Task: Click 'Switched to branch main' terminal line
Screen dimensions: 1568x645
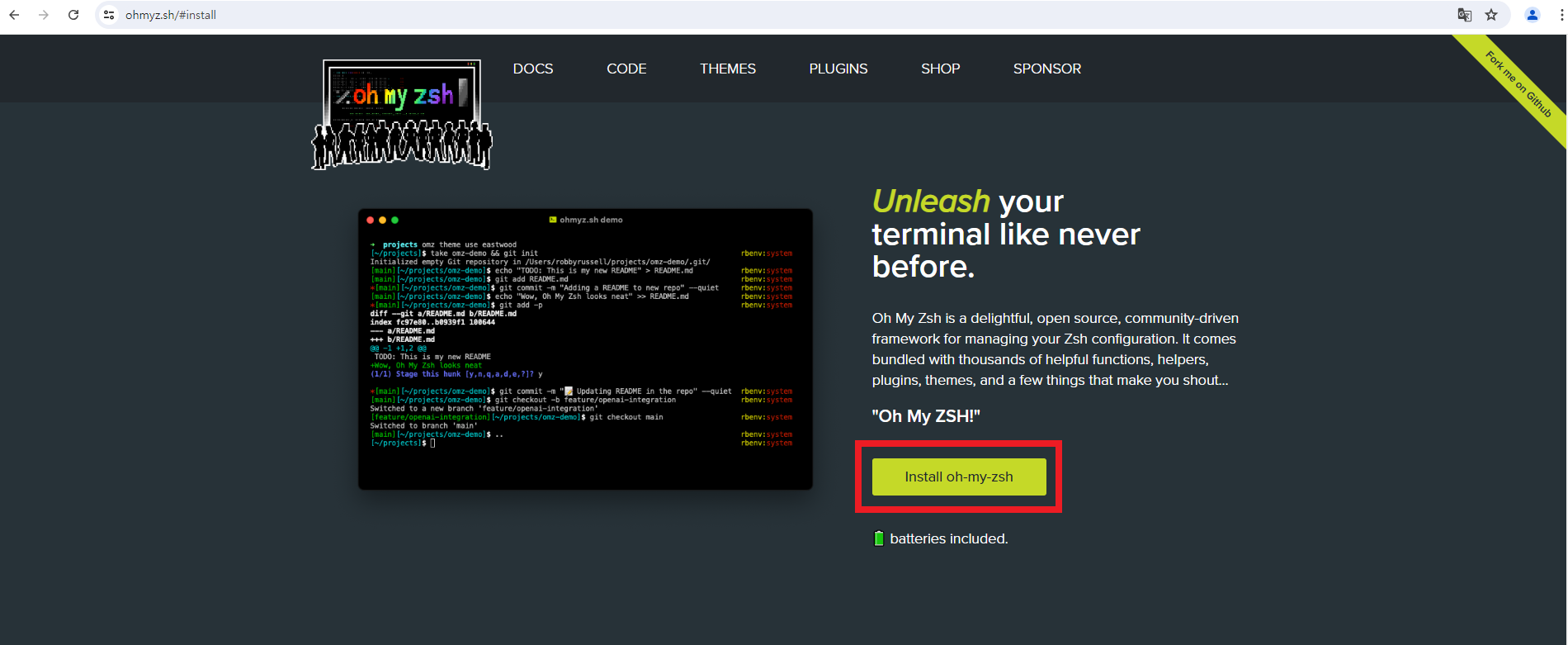Action: point(424,426)
